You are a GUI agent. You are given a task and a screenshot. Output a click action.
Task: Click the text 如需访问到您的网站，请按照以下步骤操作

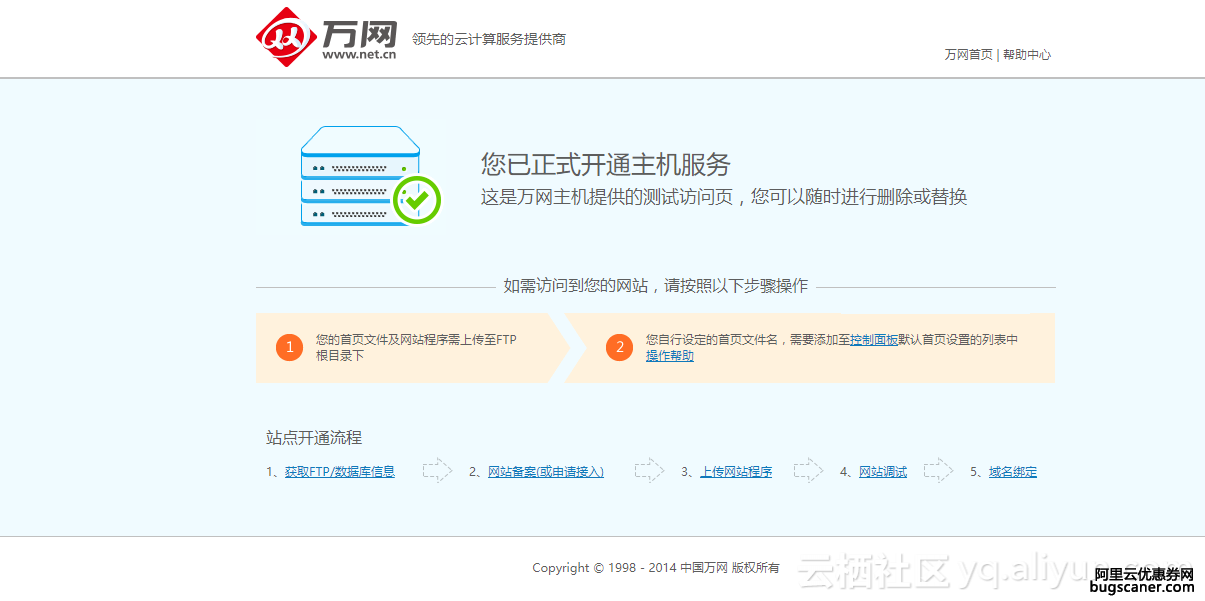656,286
